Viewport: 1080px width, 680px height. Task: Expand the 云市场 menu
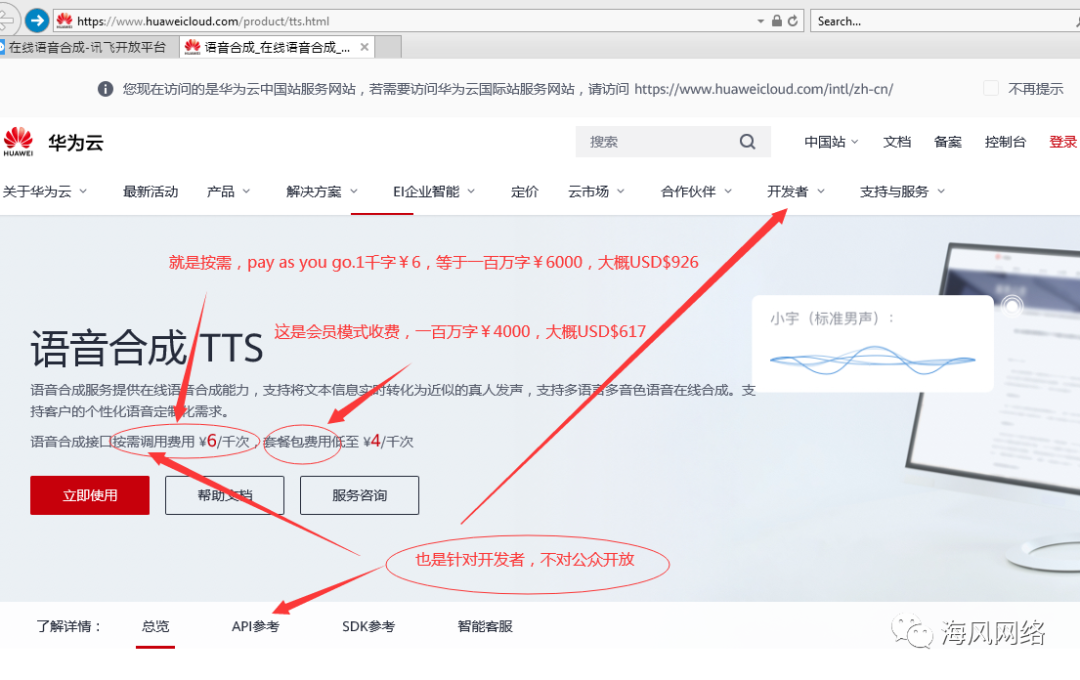pos(596,192)
